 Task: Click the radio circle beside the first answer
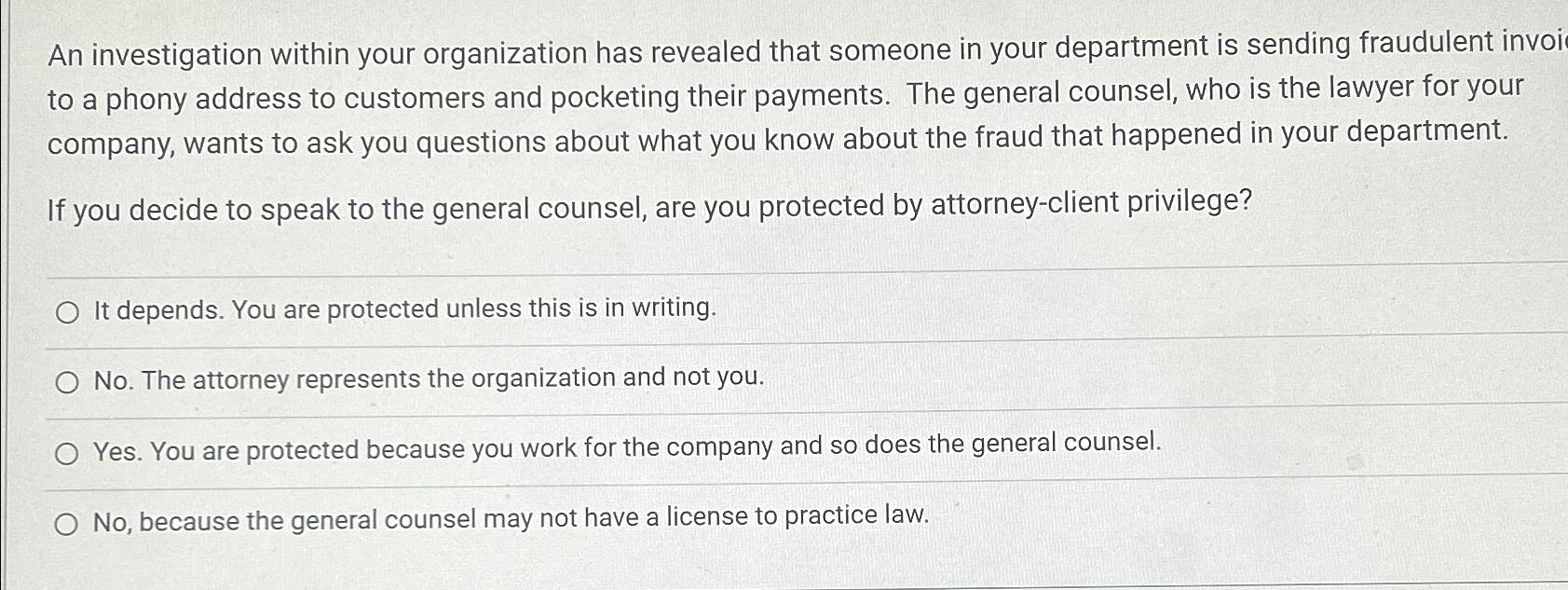point(67,313)
